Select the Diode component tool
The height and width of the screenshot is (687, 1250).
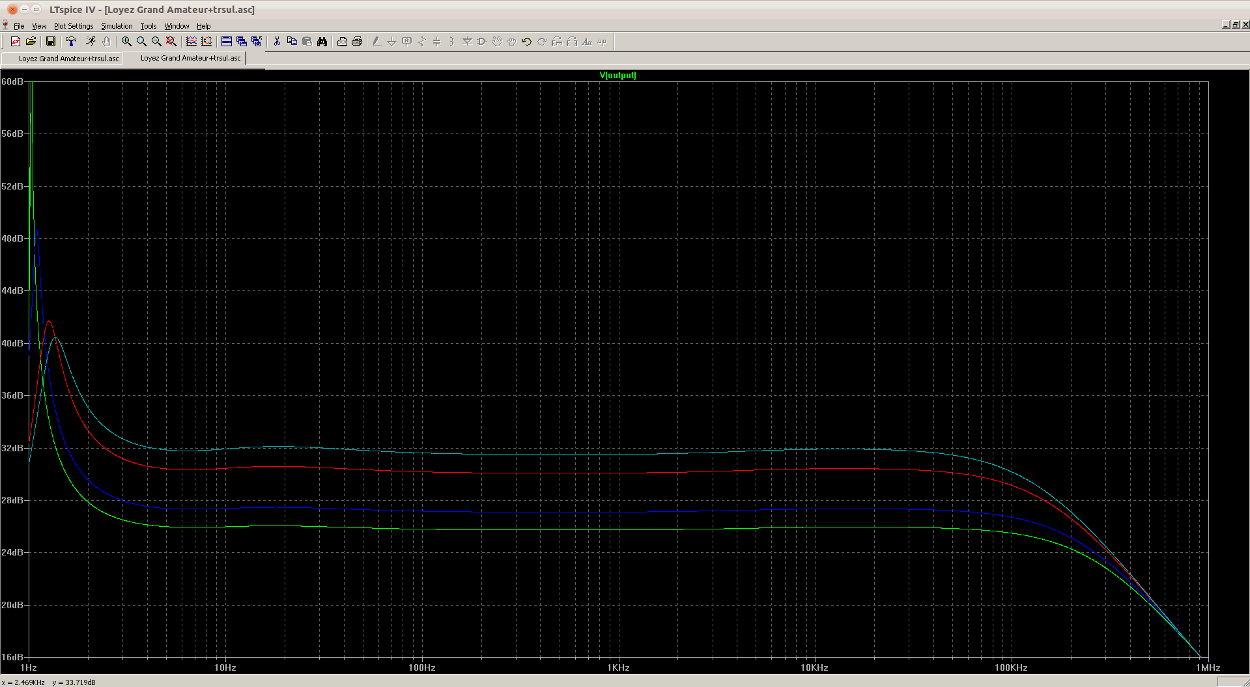[467, 41]
